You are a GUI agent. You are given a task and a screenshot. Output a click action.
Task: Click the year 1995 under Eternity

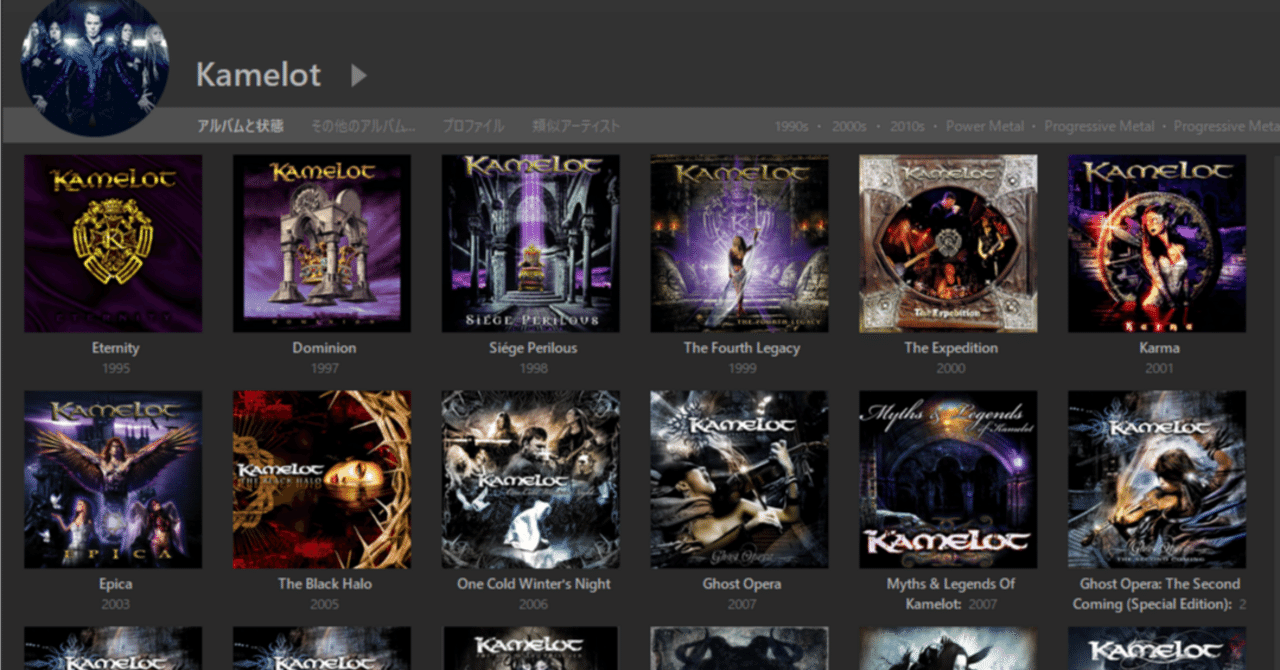click(x=115, y=368)
